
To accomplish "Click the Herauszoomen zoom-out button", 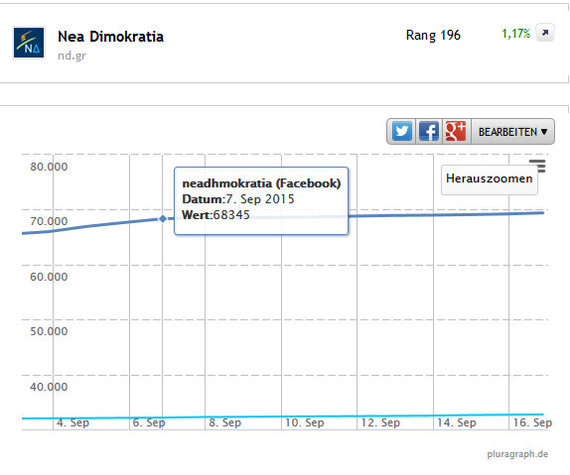I will click(x=489, y=179).
